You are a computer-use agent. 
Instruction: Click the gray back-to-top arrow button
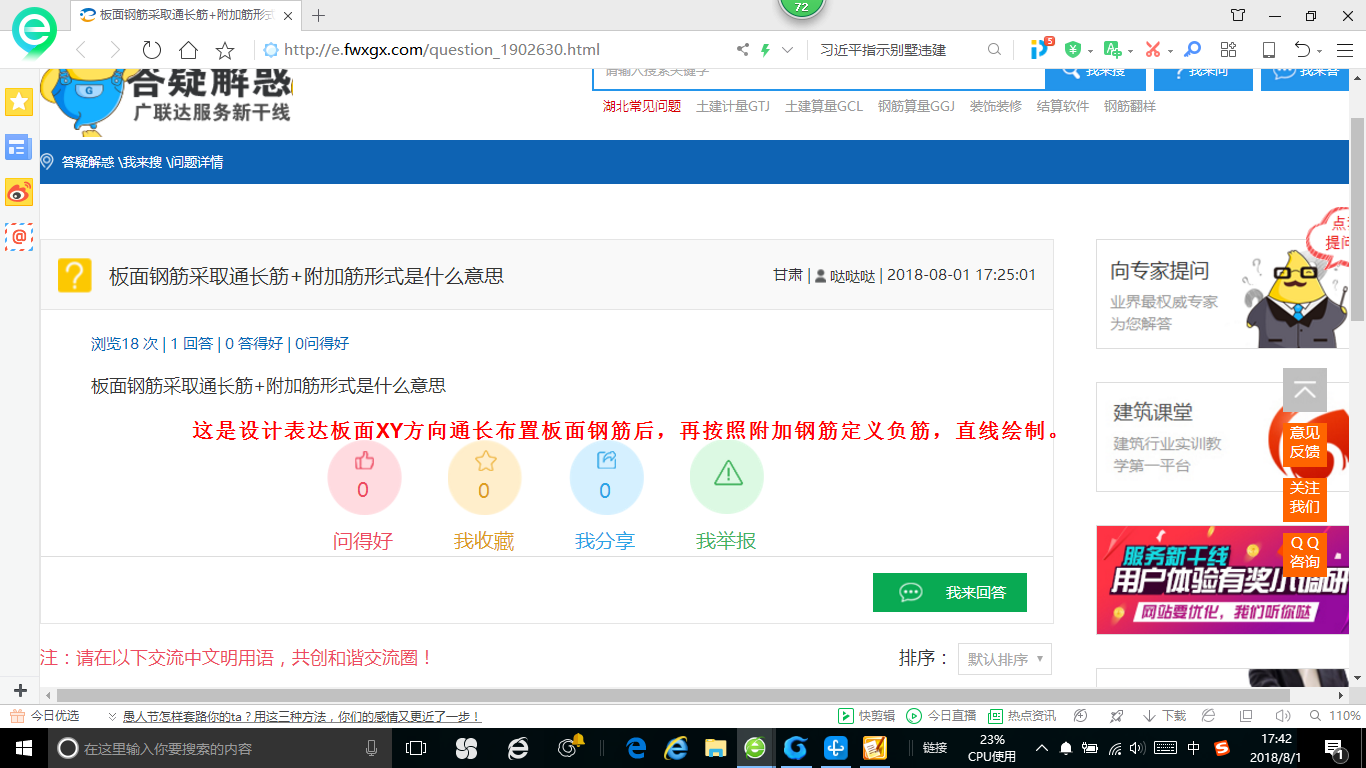point(1305,390)
